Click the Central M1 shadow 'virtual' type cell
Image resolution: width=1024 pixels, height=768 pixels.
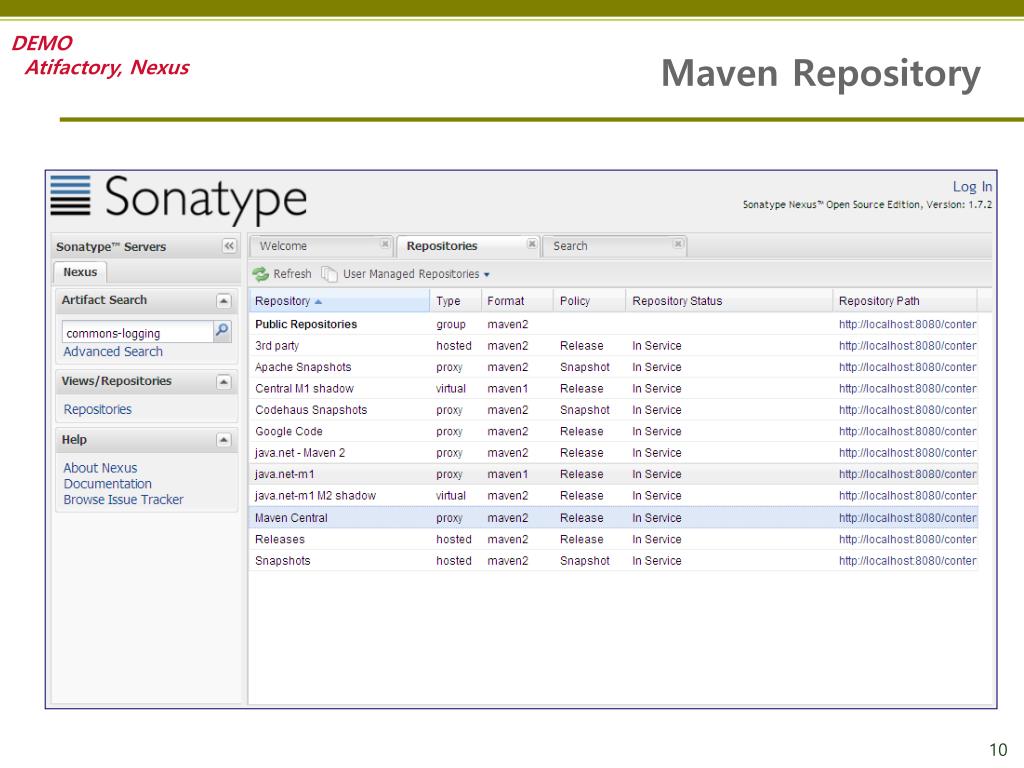click(x=451, y=389)
